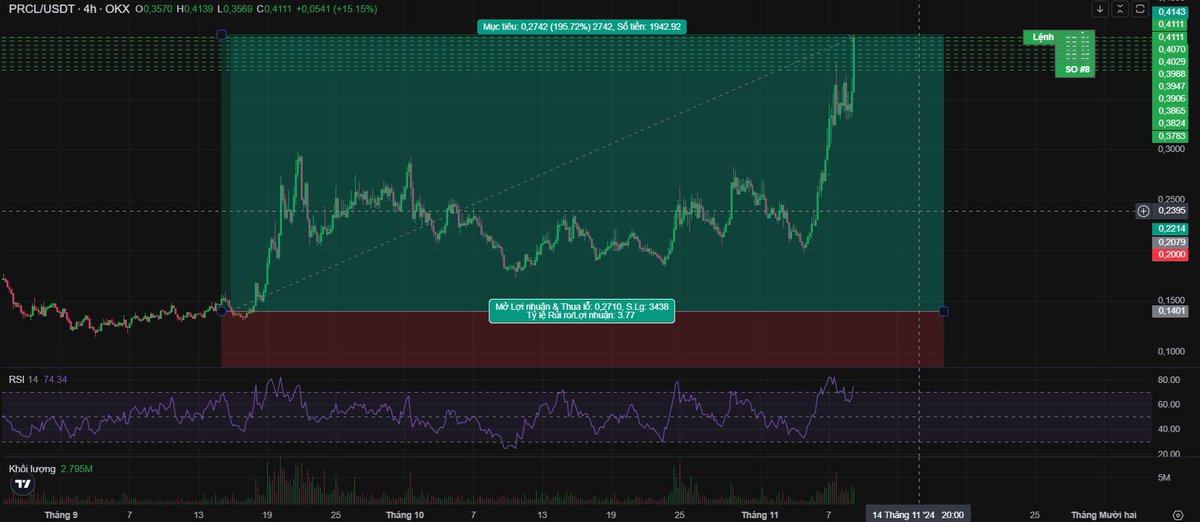Click the 0,2079 gray price label
This screenshot has width=1200, height=522.
[1172, 242]
